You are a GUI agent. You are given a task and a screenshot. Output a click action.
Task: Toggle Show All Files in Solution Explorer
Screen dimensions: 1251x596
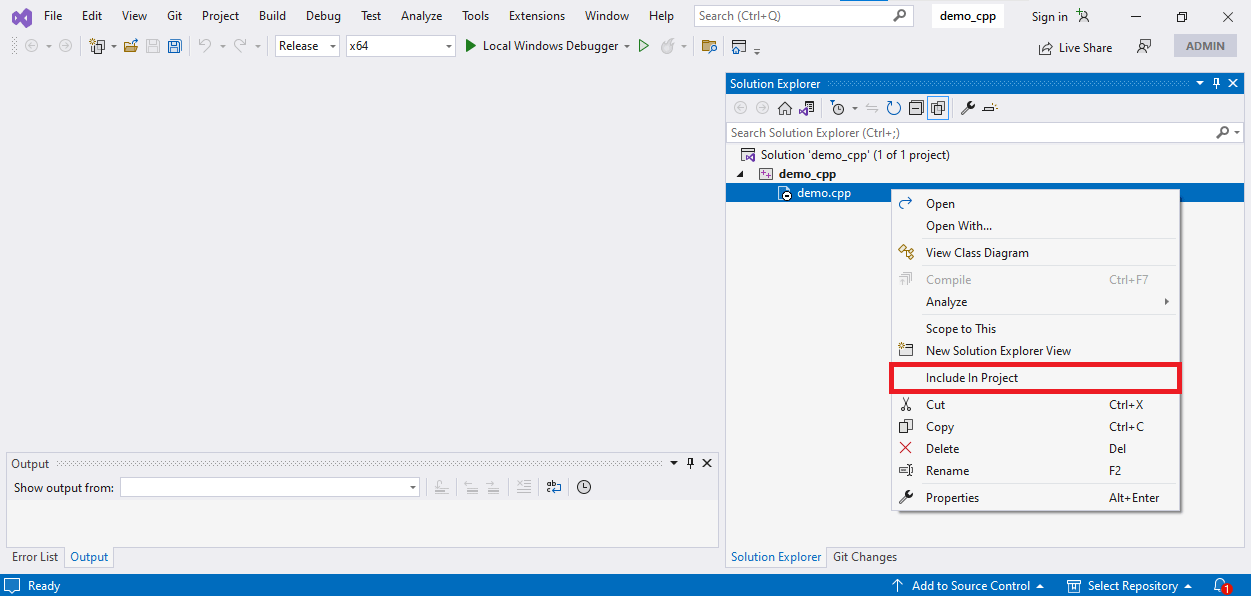938,108
